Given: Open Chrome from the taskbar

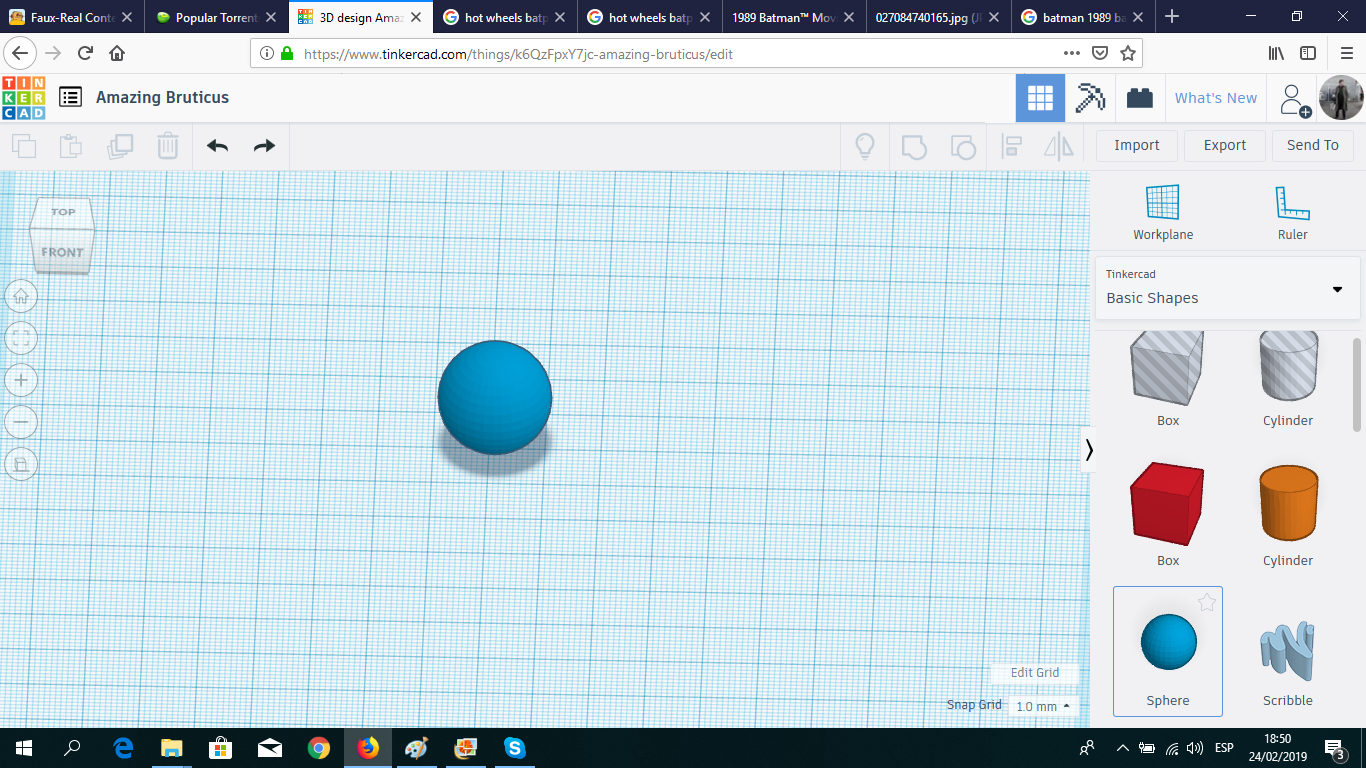Looking at the screenshot, I should point(319,748).
